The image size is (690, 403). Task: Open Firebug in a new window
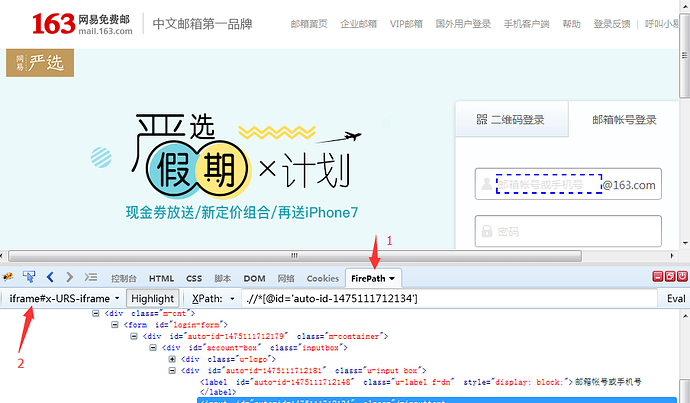point(670,276)
